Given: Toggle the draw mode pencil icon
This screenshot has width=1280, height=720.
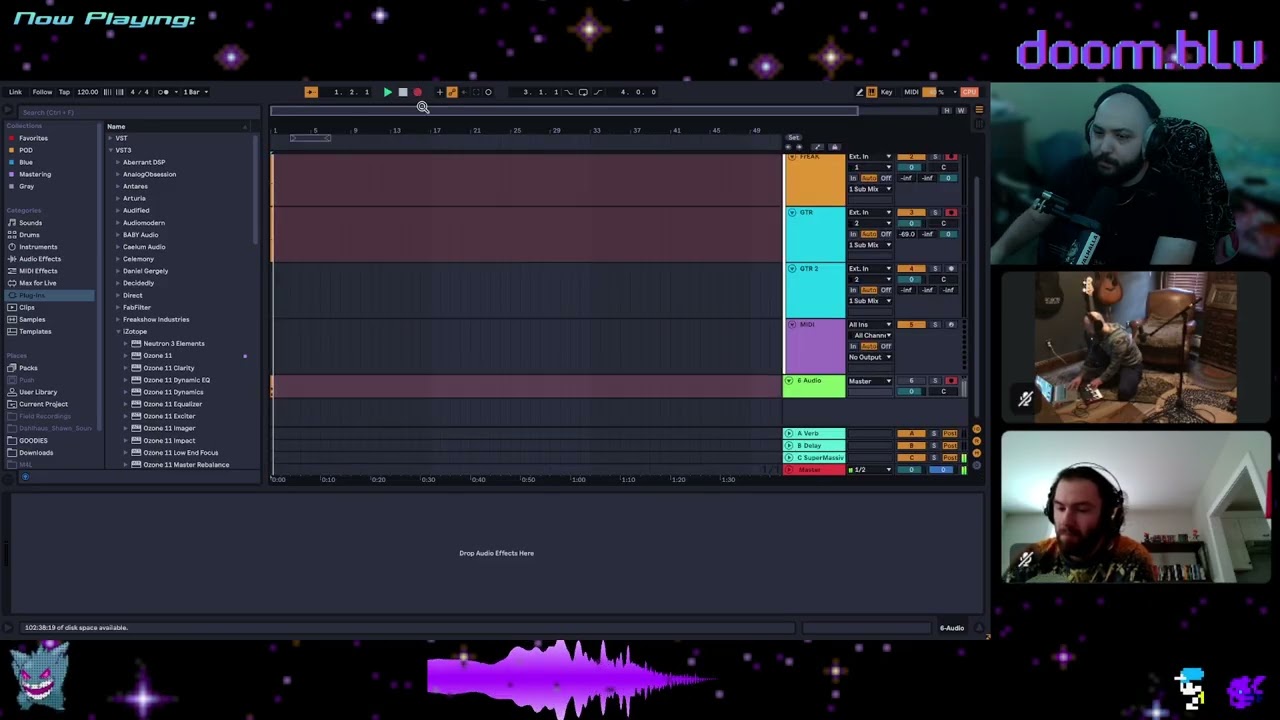Looking at the screenshot, I should coord(859,92).
